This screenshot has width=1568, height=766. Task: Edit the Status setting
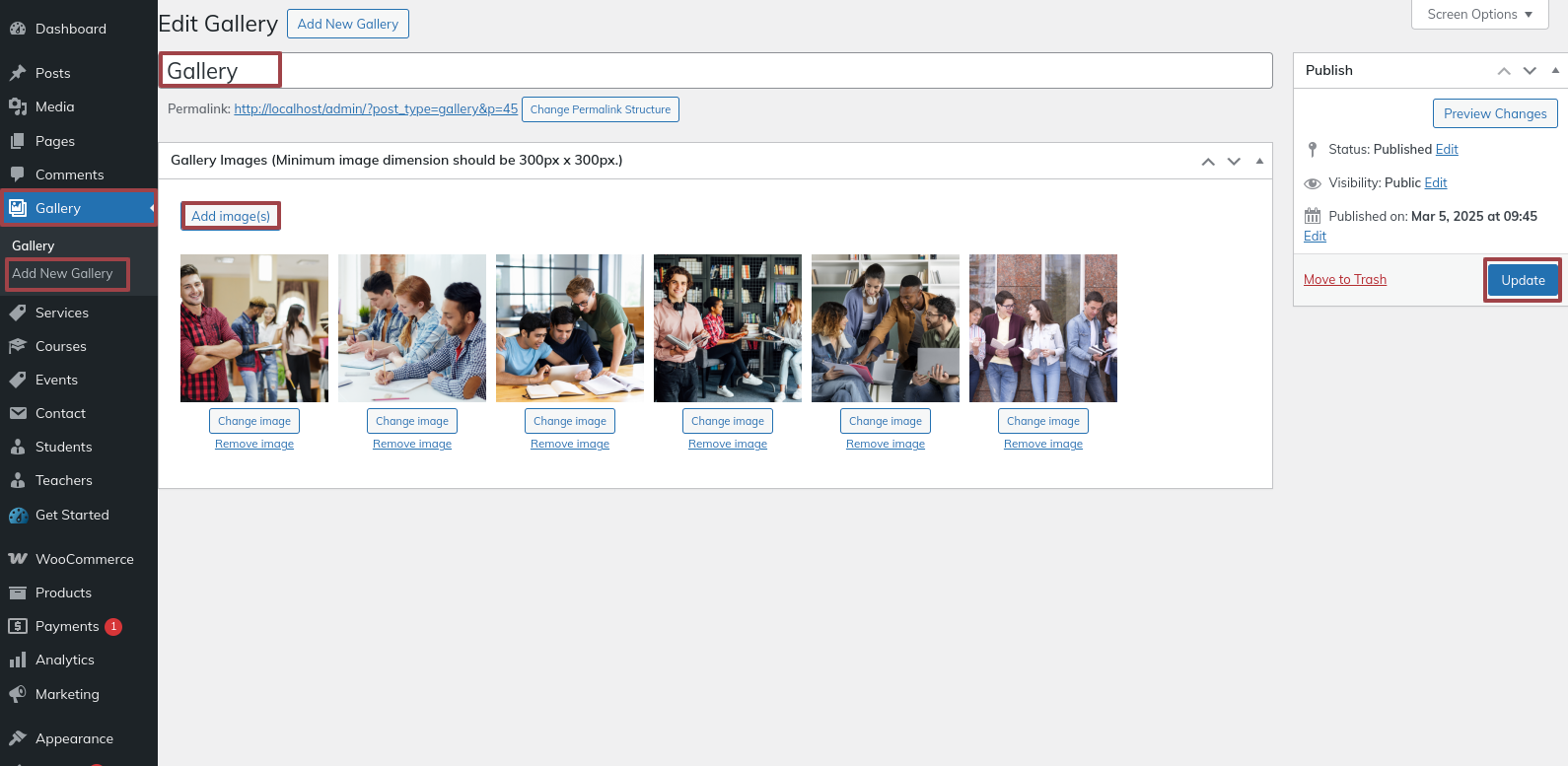(1447, 149)
